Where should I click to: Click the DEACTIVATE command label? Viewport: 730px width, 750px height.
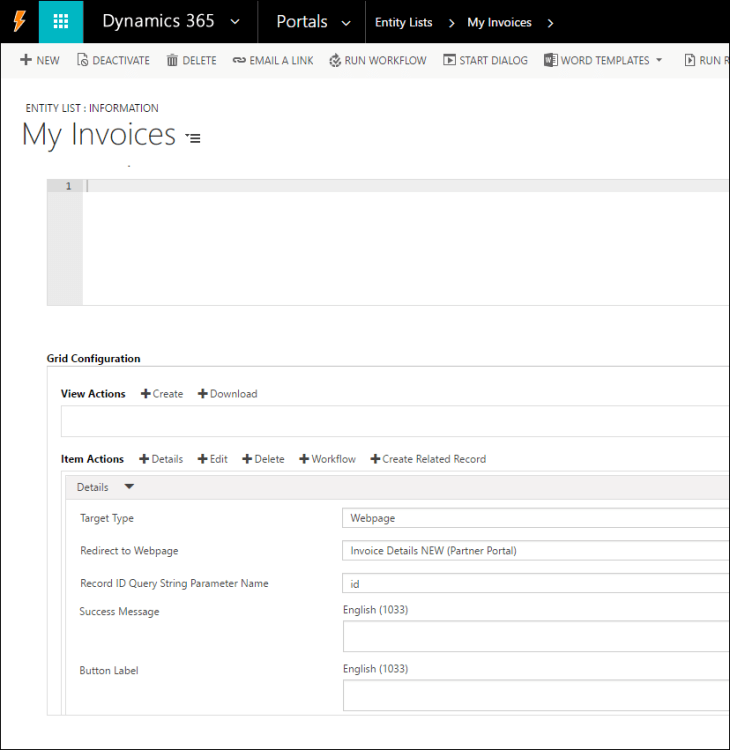(x=121, y=61)
